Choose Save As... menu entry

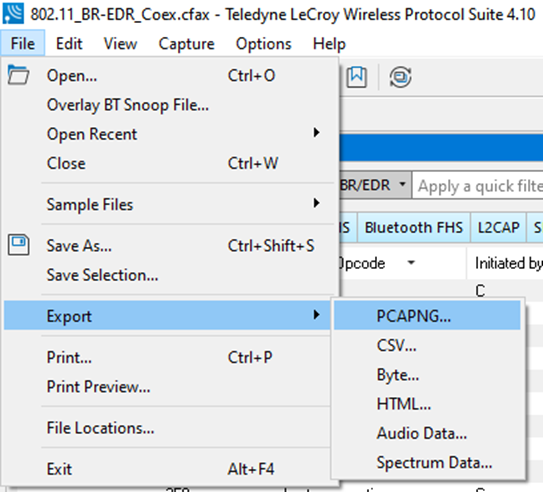point(170,246)
